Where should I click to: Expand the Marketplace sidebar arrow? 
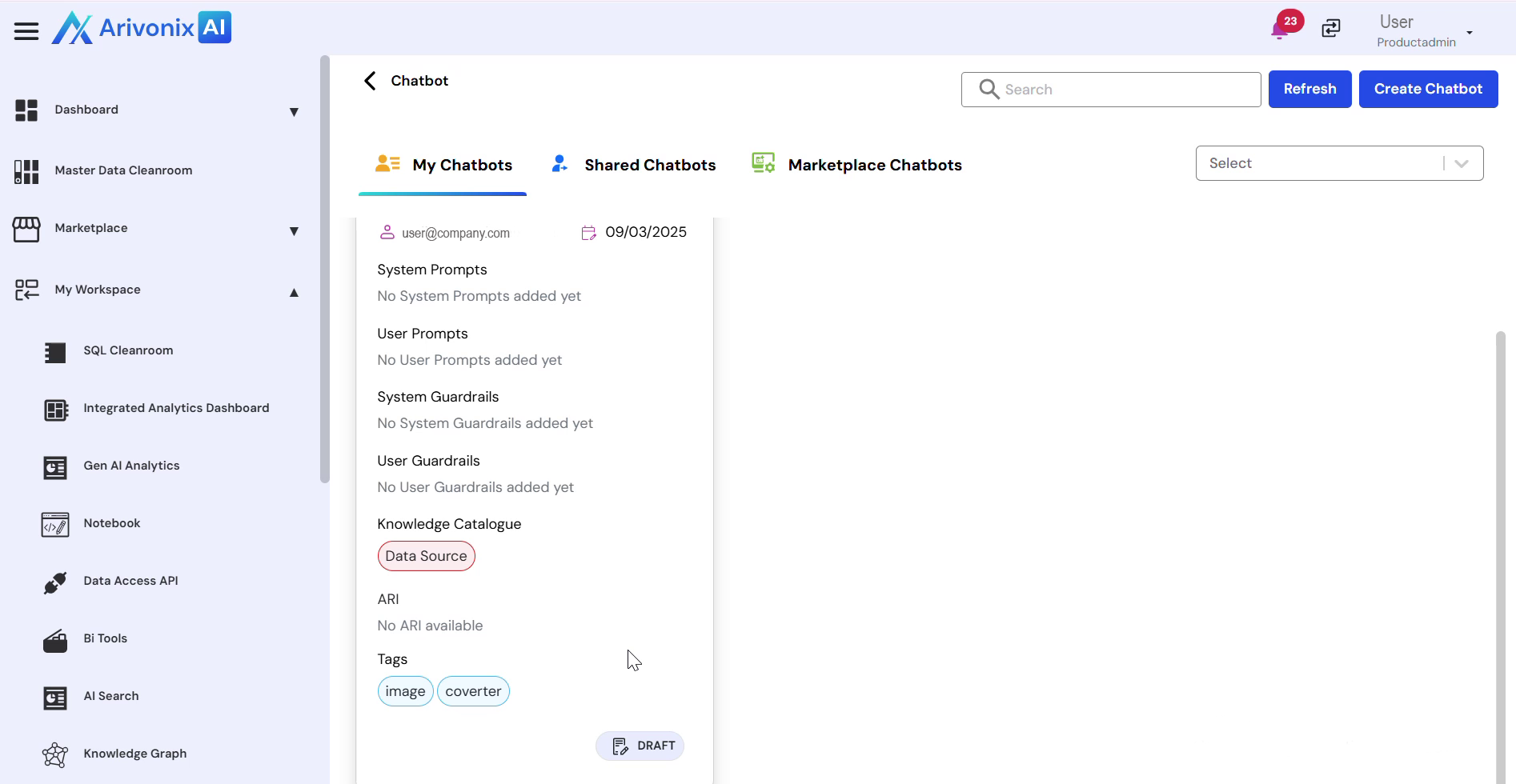294,231
